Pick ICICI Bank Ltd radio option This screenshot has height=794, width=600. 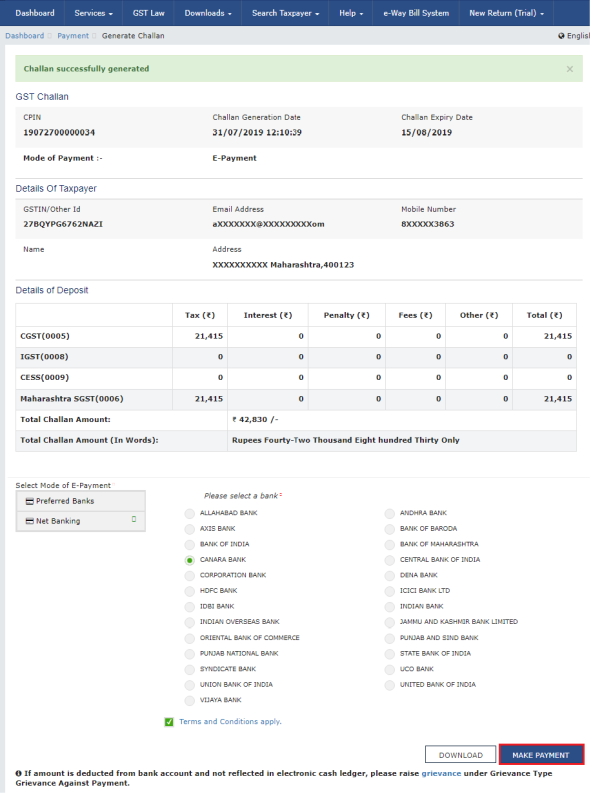click(x=390, y=591)
